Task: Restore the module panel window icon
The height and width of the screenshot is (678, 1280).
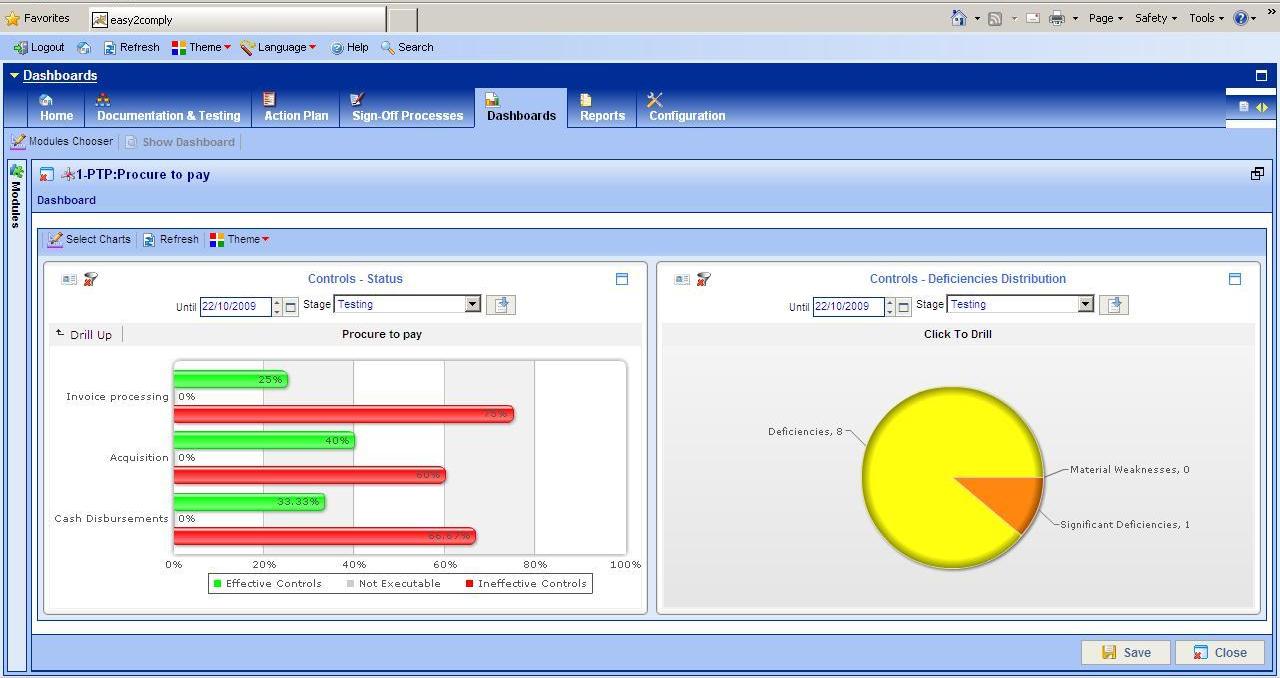Action: point(1257,174)
